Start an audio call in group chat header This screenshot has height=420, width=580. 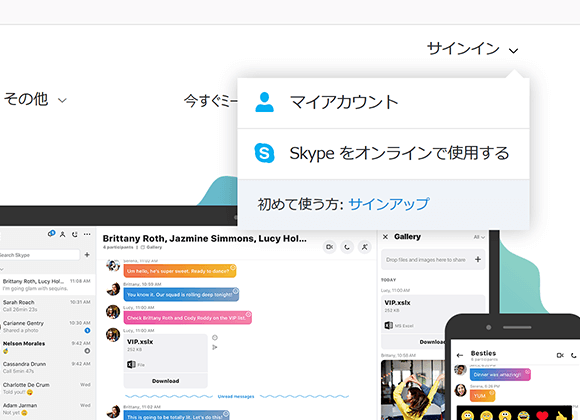[x=347, y=247]
